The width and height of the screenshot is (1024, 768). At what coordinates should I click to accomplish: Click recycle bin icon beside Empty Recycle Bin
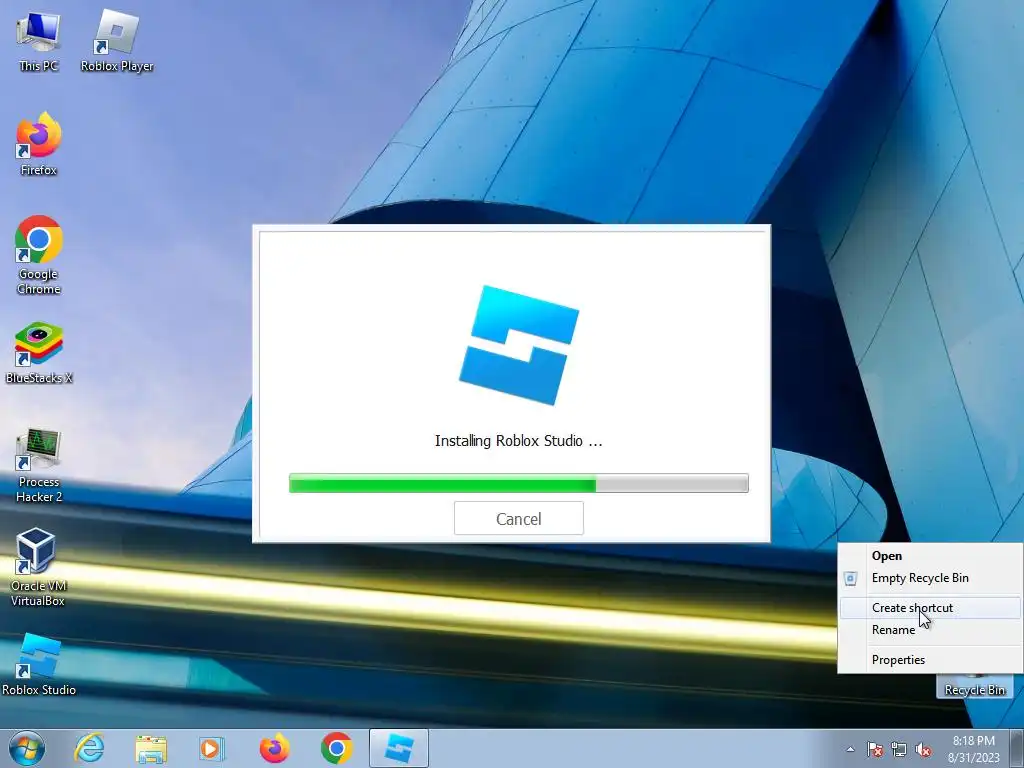[850, 579]
